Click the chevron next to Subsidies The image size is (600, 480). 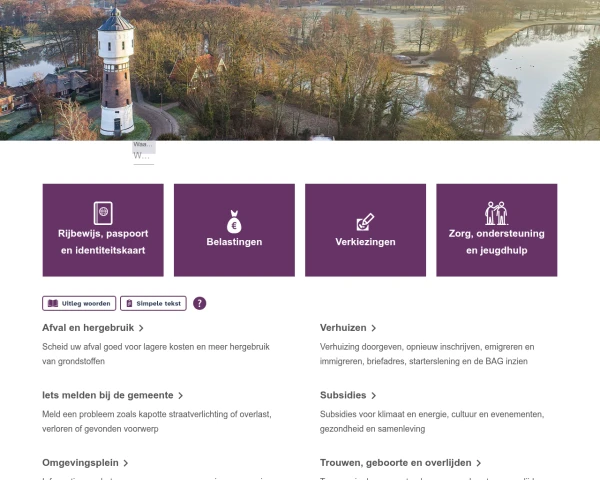click(x=373, y=395)
